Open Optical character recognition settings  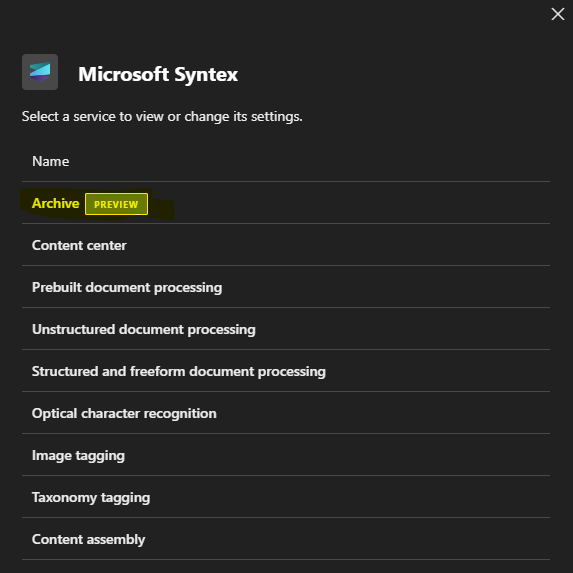286,413
